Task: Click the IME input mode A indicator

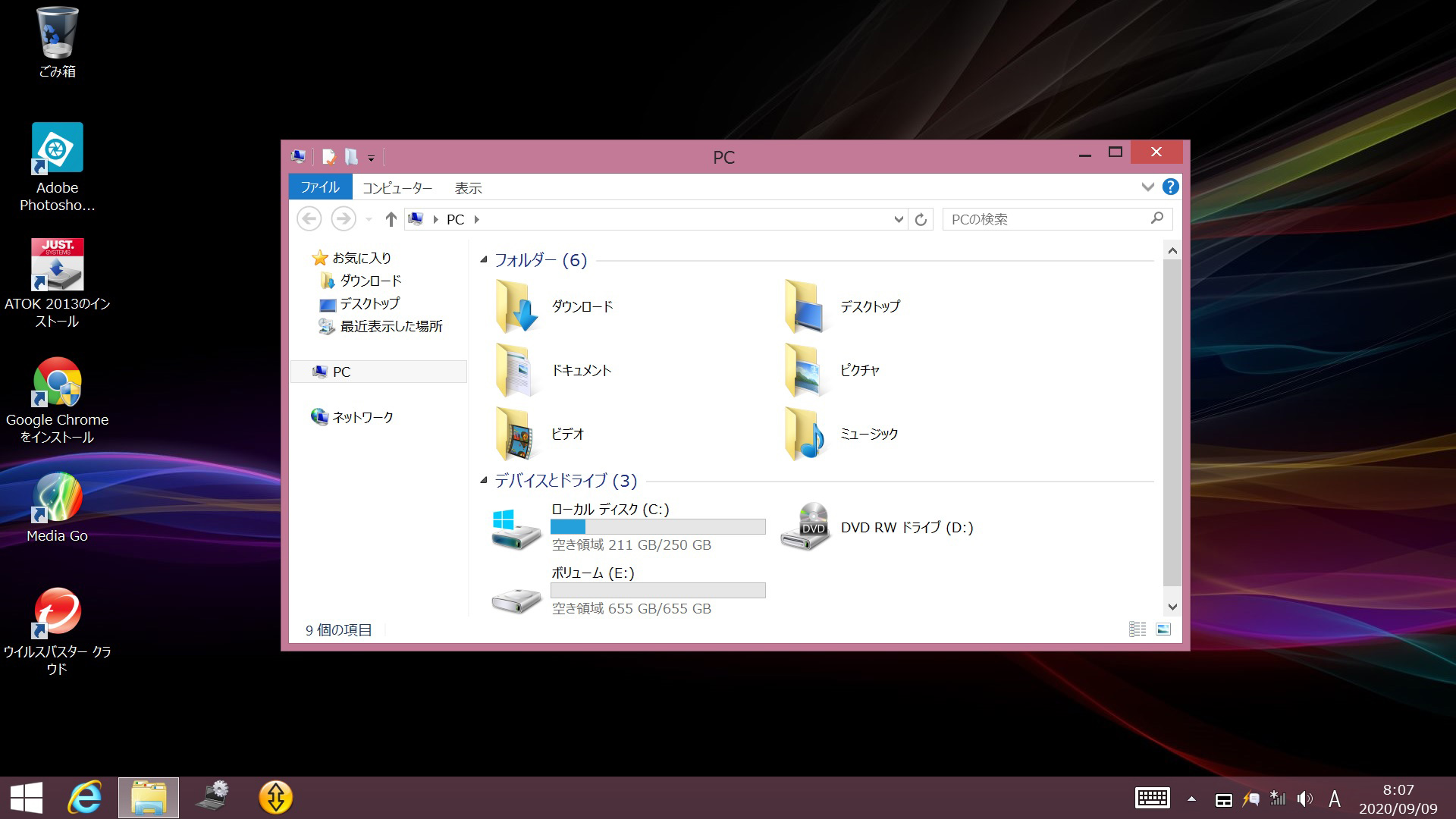Action: 1335,799
